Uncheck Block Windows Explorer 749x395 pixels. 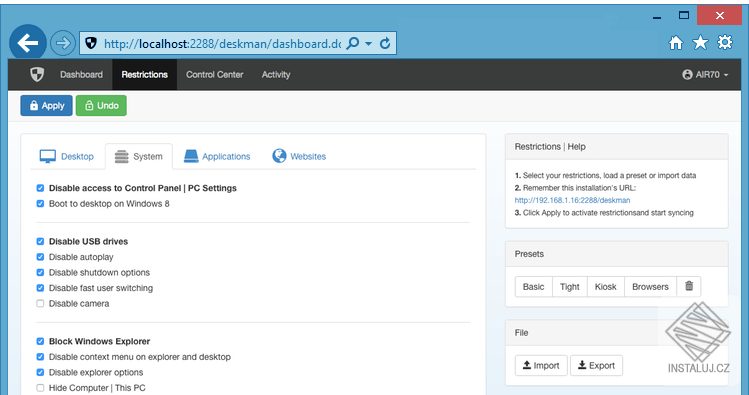click(40, 342)
